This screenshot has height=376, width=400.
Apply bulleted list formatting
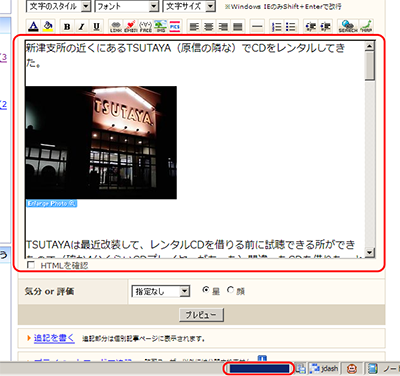[291, 27]
